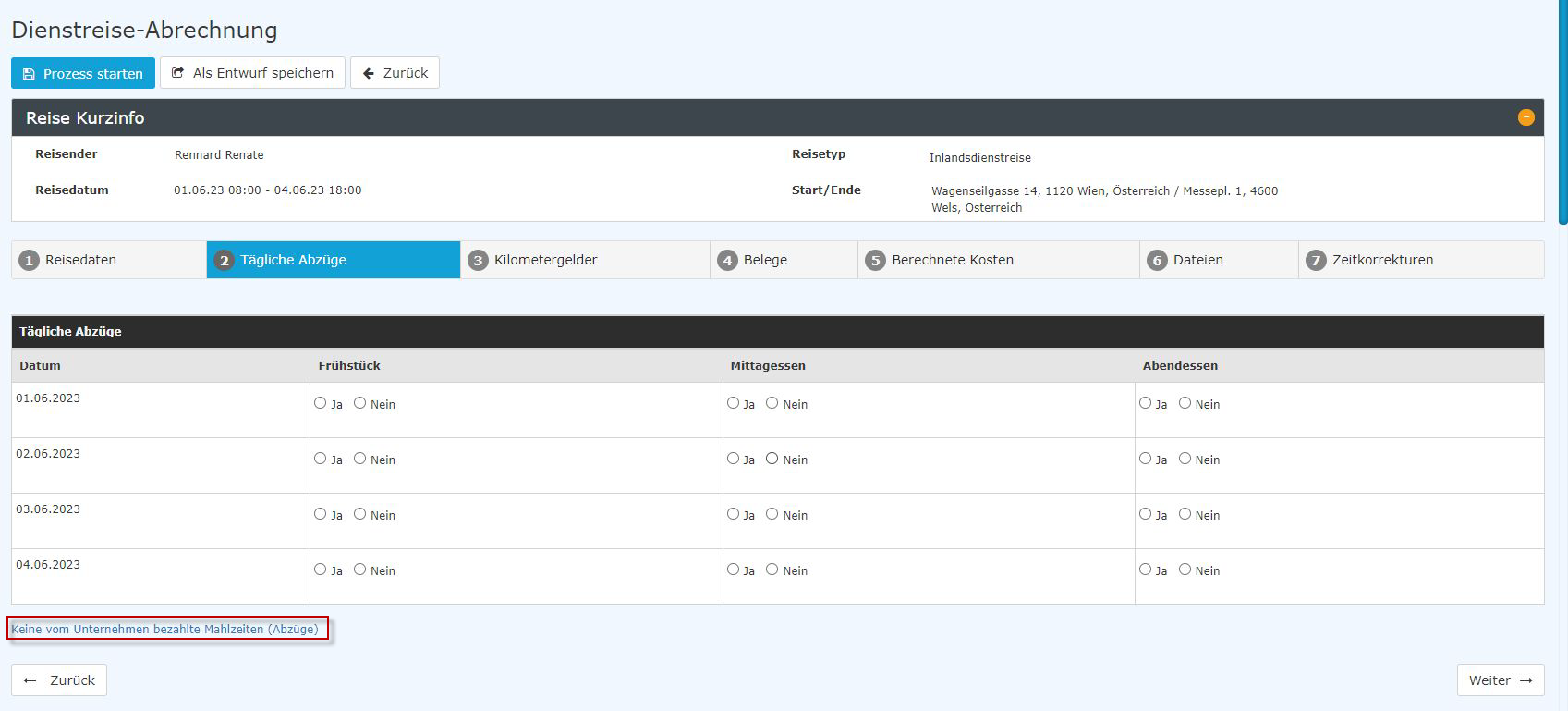Screen dimensions: 1568x711
Task: Click the Reise Kurzinfo header title
Action: (x=85, y=118)
